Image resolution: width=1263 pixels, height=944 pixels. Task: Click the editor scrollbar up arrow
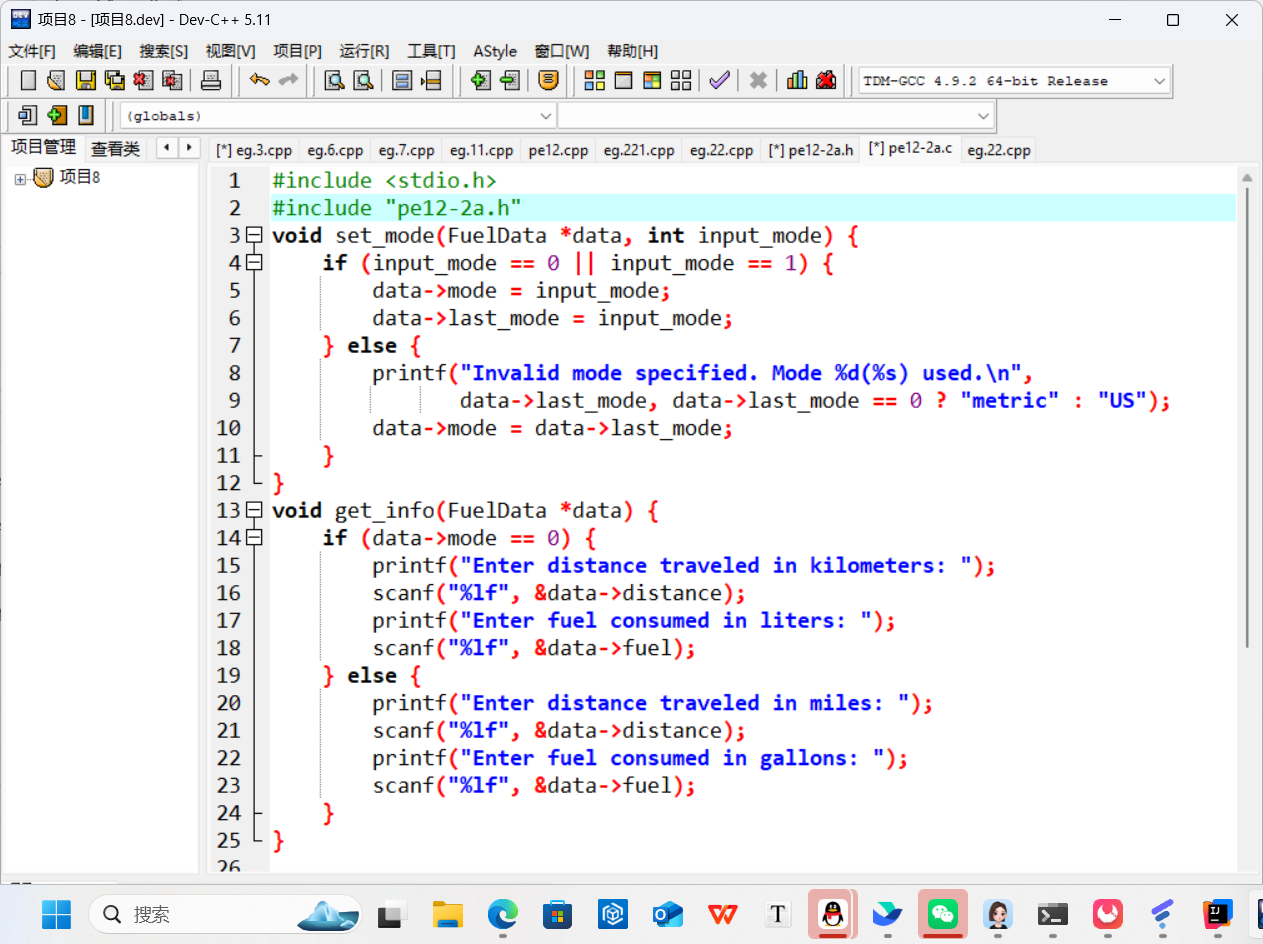(x=1246, y=178)
